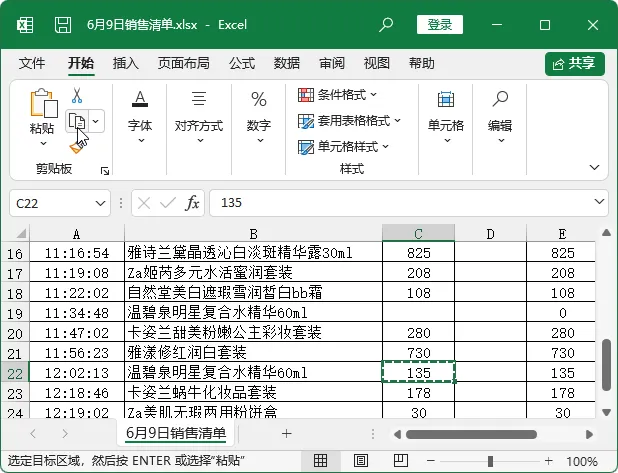This screenshot has width=618, height=473.
Task: Open the 数字 number format group
Action: [x=259, y=116]
